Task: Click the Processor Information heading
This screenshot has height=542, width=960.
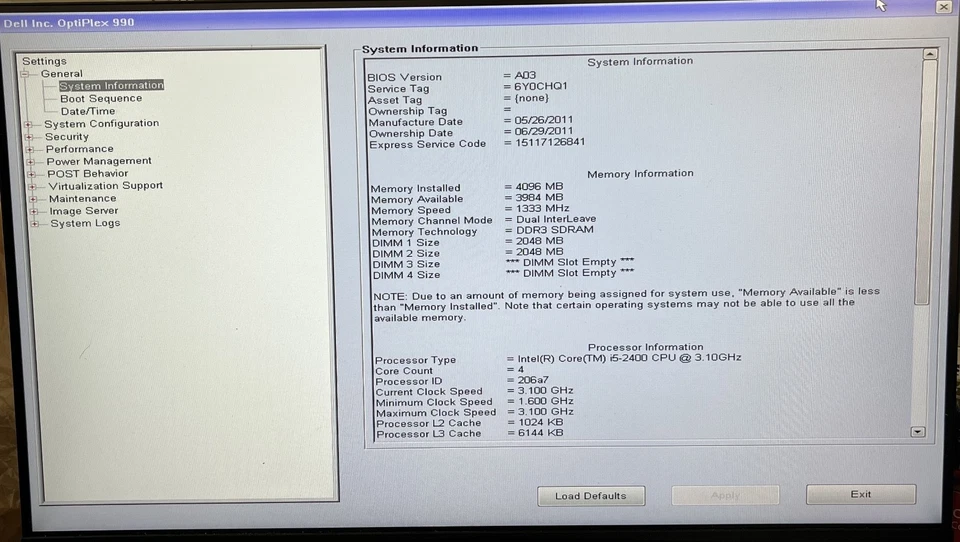Action: [646, 347]
